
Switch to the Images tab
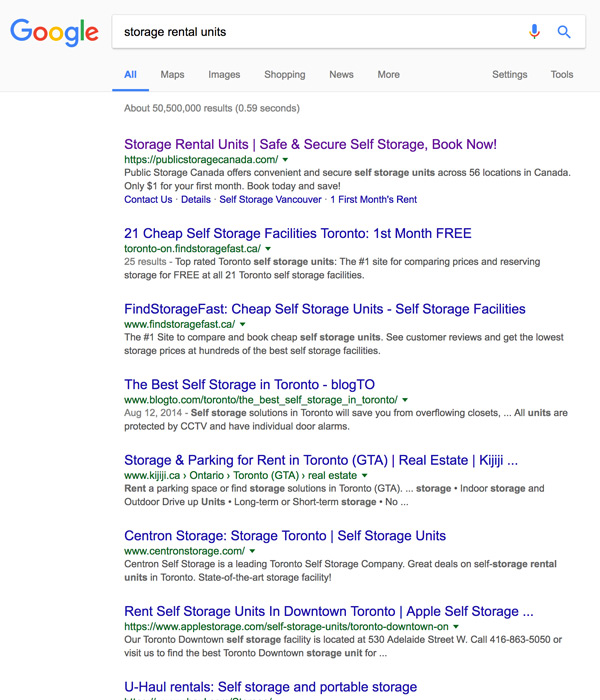(224, 75)
